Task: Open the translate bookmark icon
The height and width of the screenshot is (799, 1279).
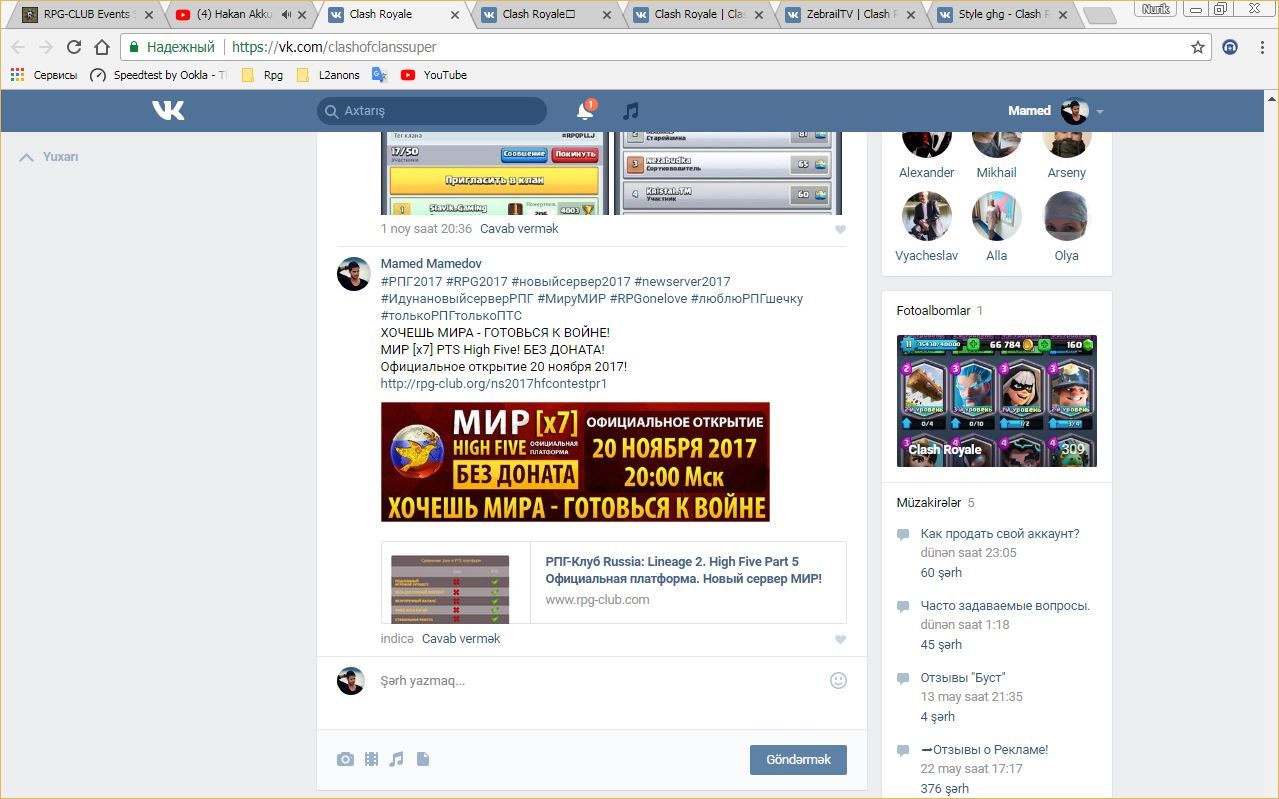Action: 379,75
